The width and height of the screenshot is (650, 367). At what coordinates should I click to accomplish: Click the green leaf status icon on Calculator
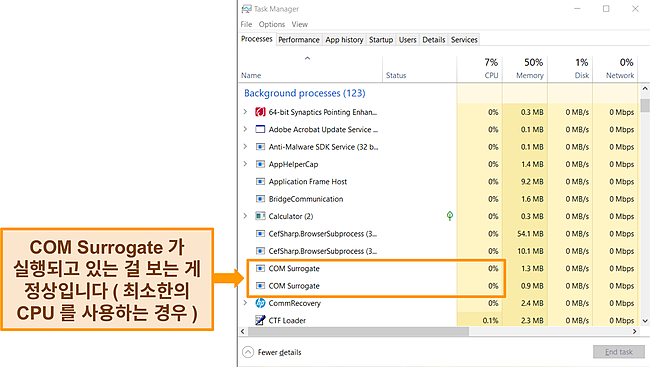[x=450, y=216]
